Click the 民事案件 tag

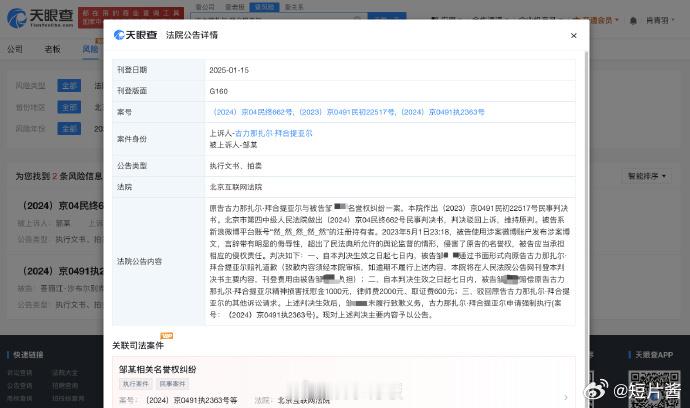point(172,384)
